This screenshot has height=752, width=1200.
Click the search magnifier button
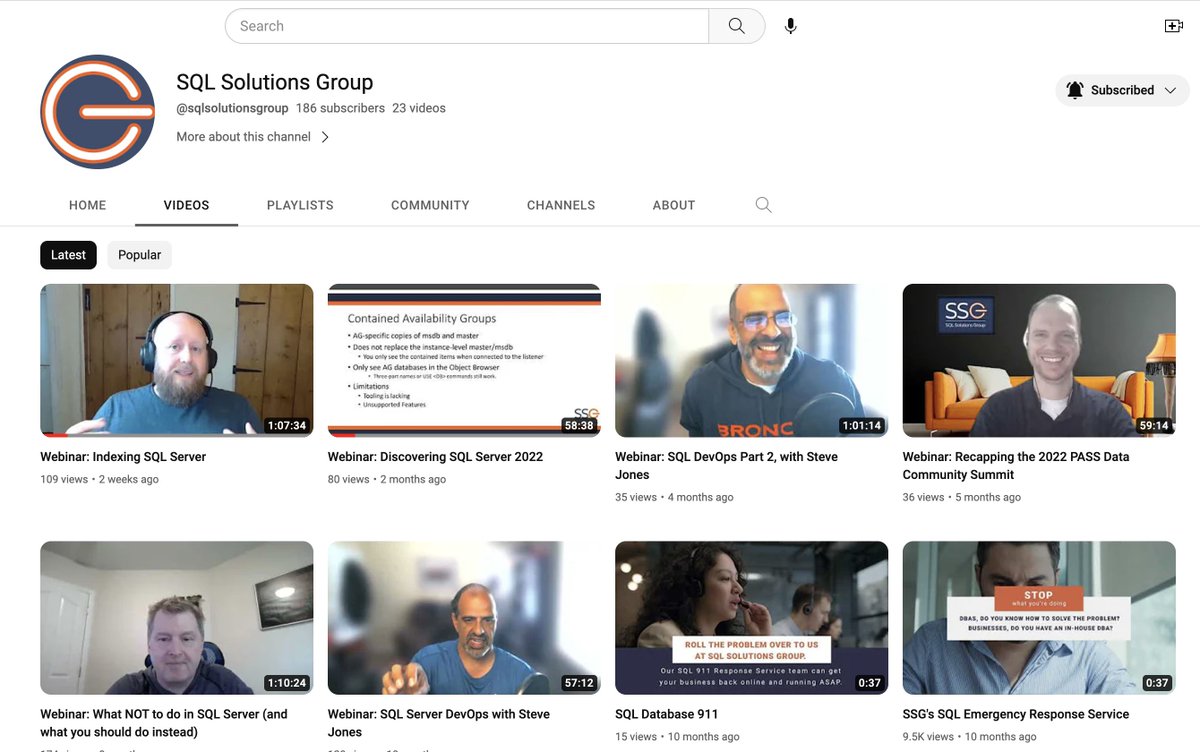point(737,26)
